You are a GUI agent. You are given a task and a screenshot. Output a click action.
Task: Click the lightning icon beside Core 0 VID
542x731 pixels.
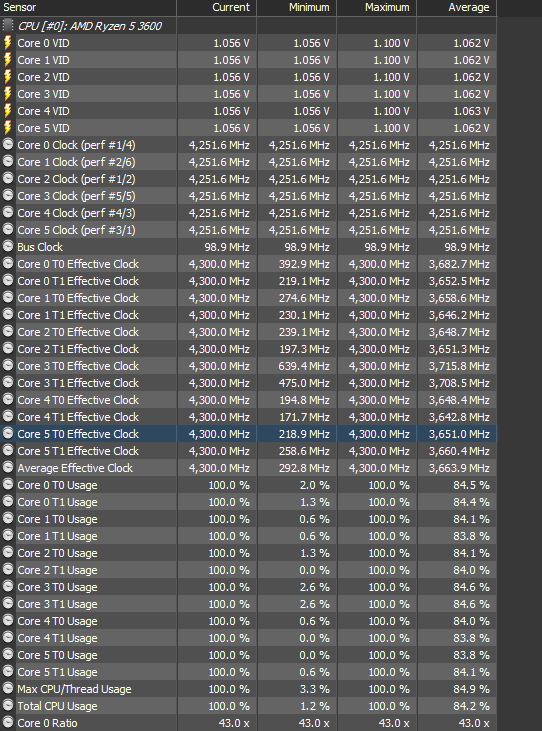[x=7, y=43]
